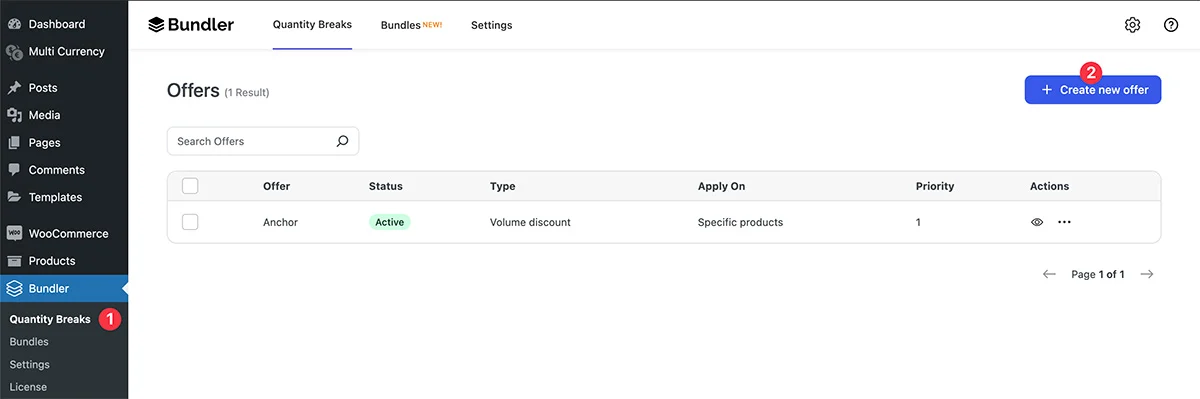
Task: Open License link in sidebar submenu
Action: click(28, 387)
